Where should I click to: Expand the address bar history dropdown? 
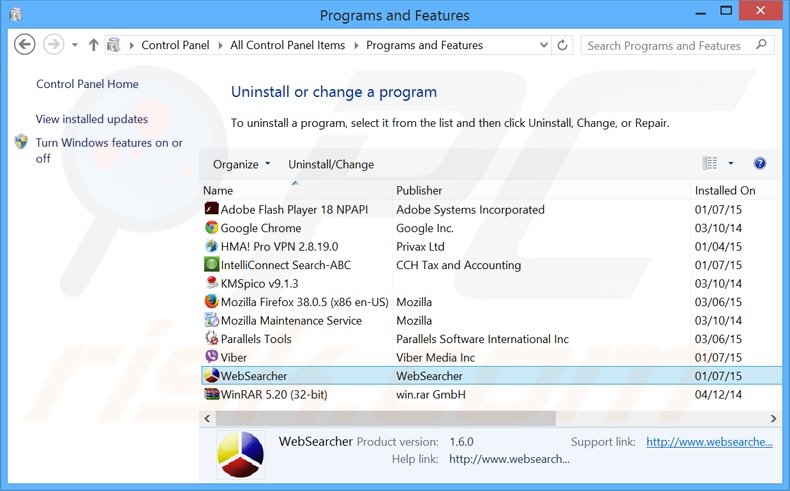pyautogui.click(x=544, y=45)
